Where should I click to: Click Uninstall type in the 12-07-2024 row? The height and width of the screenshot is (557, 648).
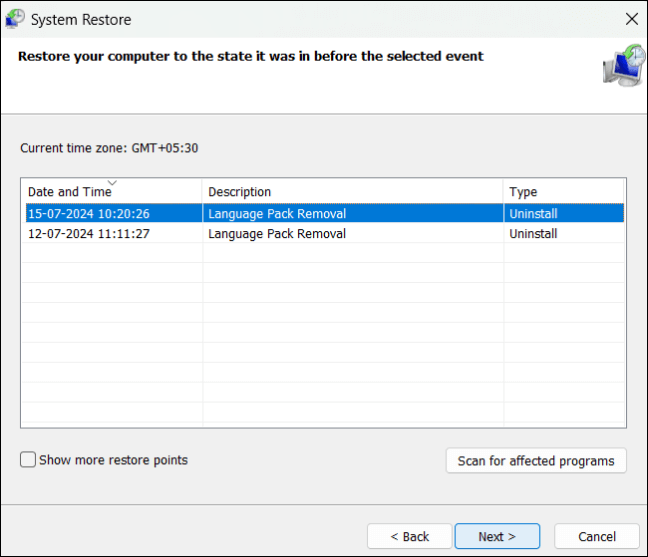point(533,234)
